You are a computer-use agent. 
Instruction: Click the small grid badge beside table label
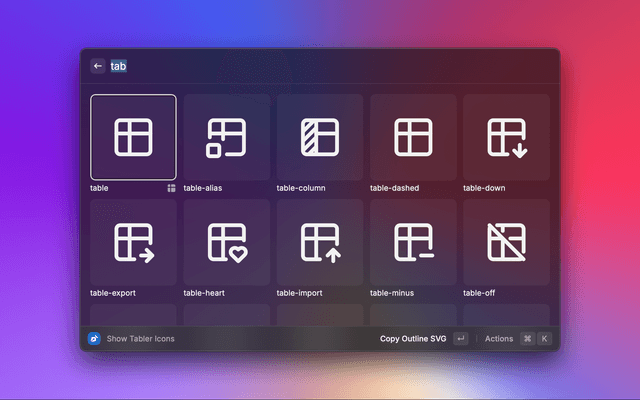click(171, 188)
